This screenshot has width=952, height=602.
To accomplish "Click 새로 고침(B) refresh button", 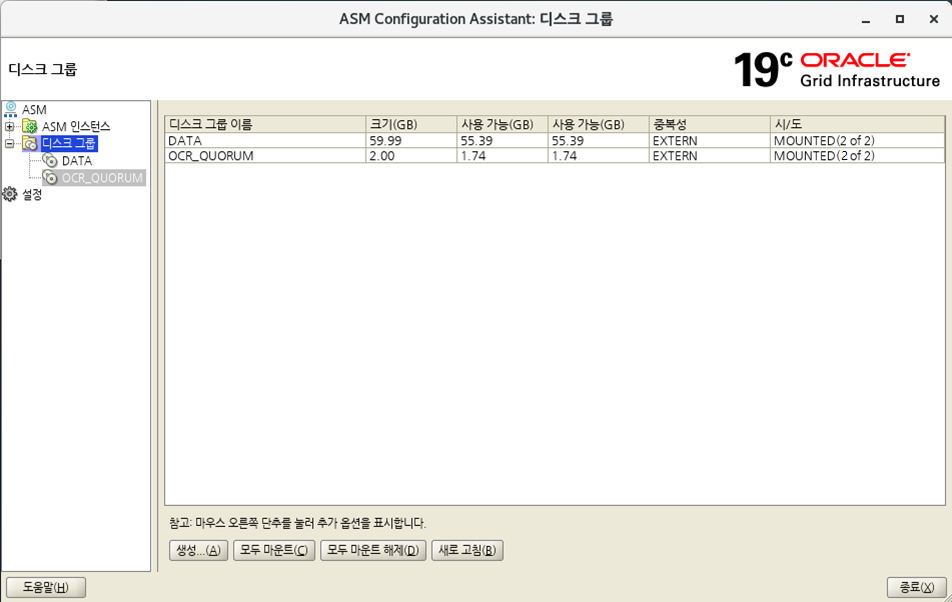I will (x=467, y=550).
